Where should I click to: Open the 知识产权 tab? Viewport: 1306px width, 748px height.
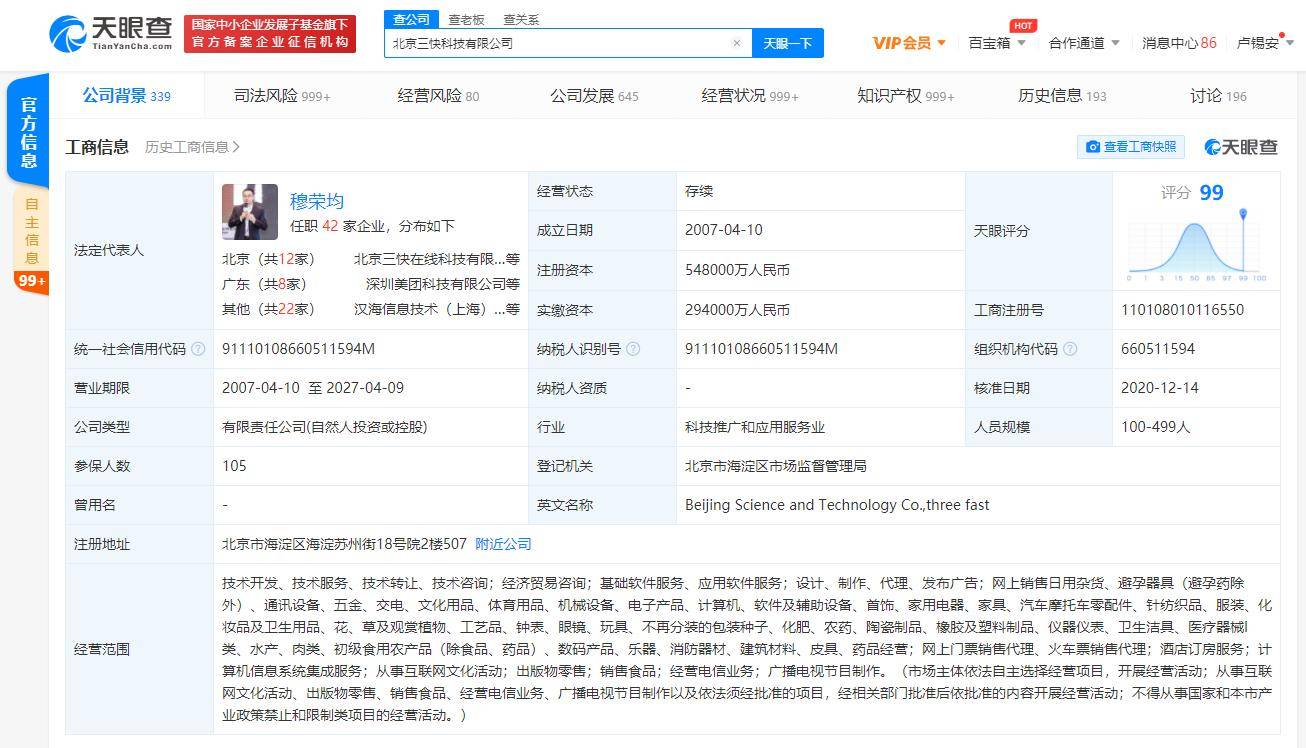pos(906,96)
